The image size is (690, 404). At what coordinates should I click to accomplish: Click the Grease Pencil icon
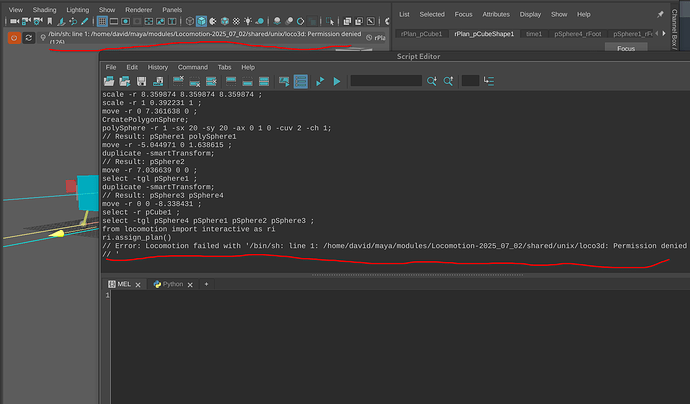85,21
